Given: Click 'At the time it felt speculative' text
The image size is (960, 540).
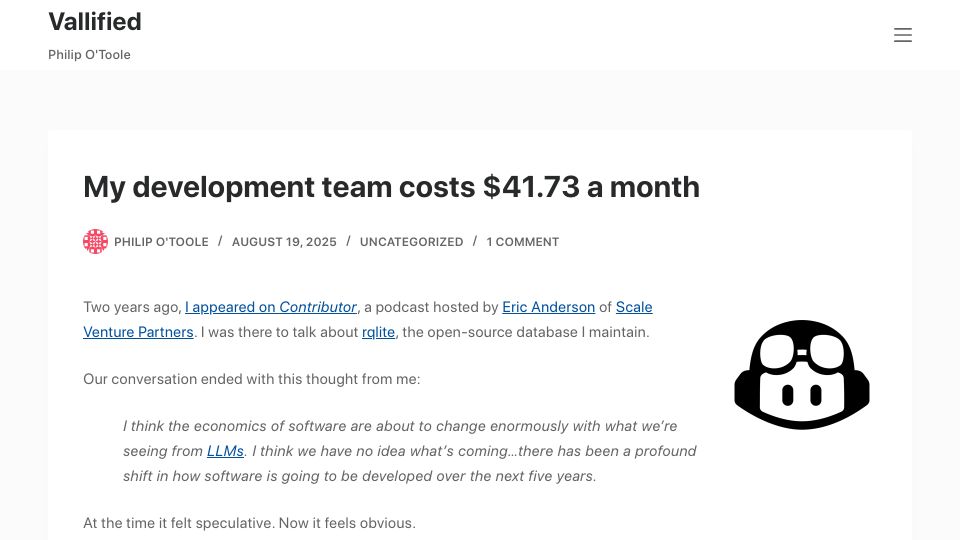Looking at the screenshot, I should click(249, 523).
